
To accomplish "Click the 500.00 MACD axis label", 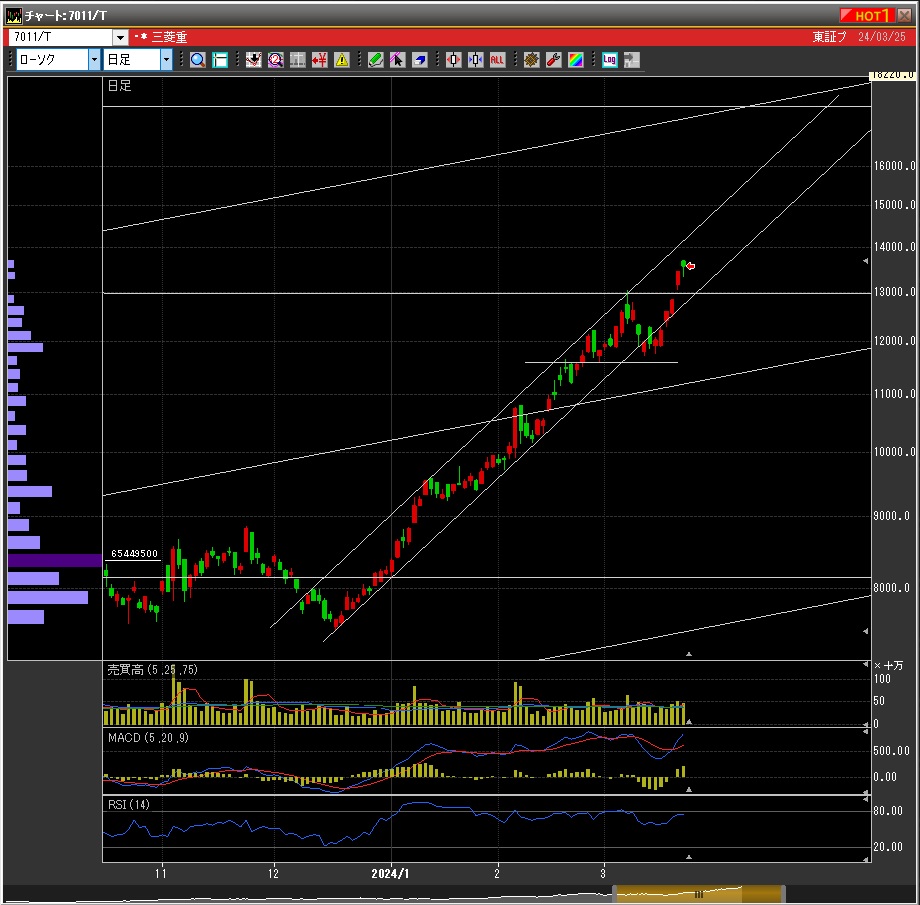I will click(892, 751).
